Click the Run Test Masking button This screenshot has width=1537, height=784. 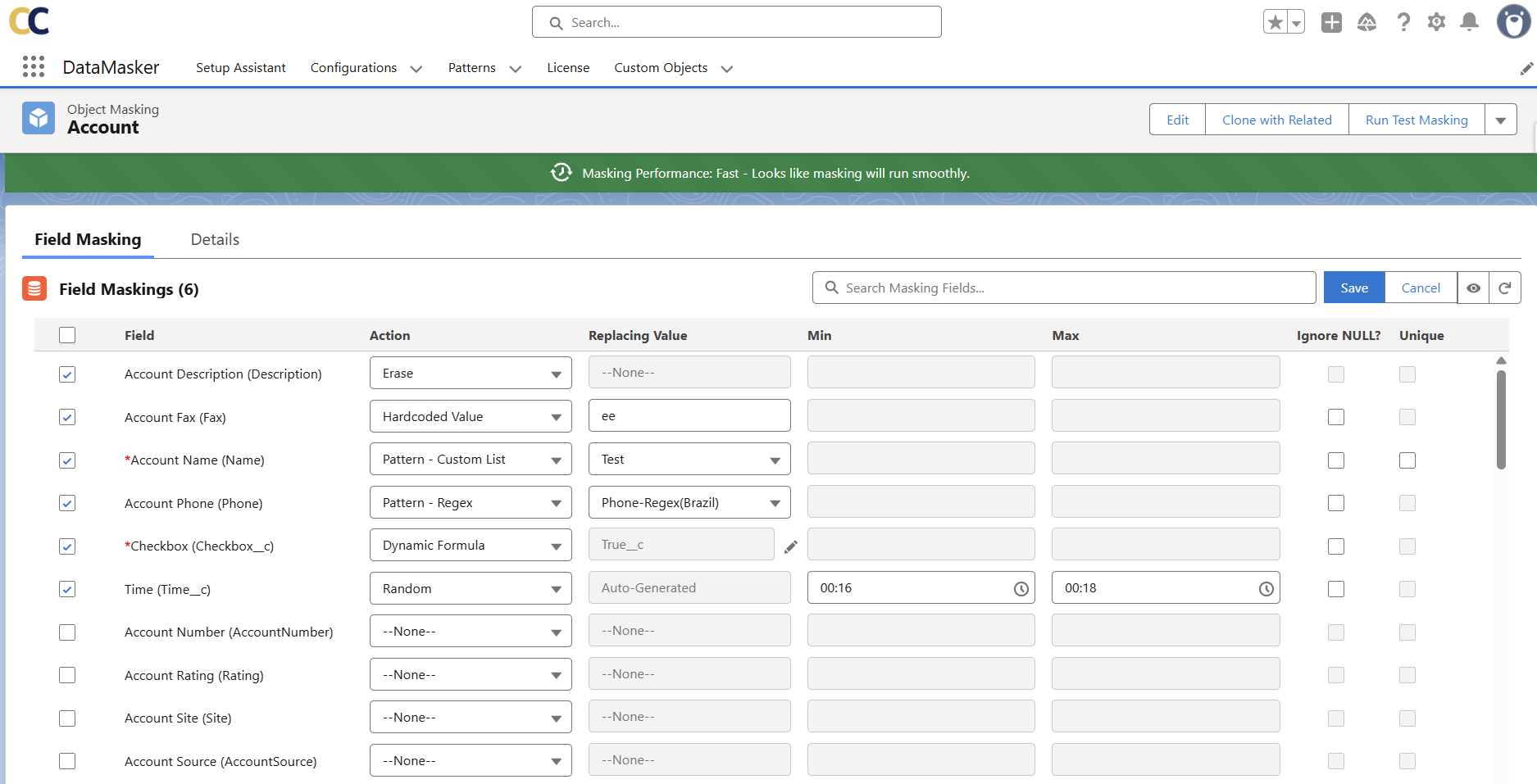[1416, 119]
